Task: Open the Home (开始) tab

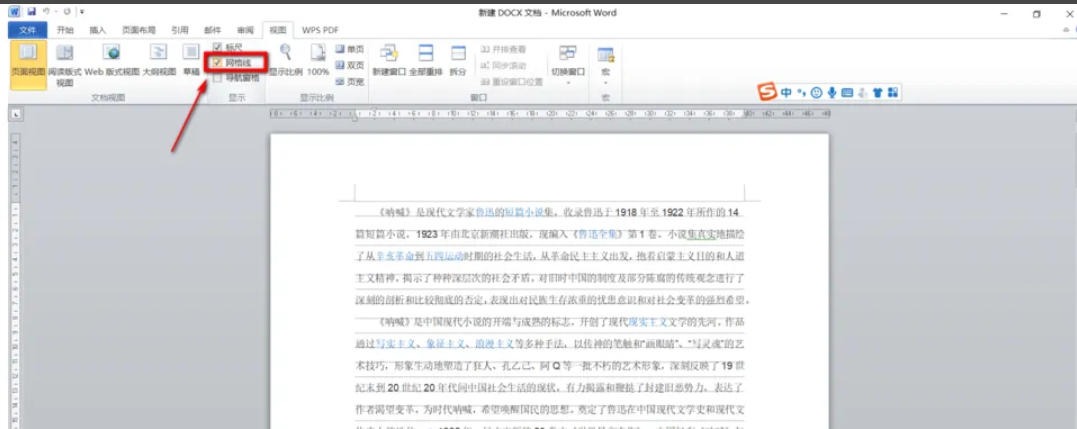Action: click(x=65, y=30)
